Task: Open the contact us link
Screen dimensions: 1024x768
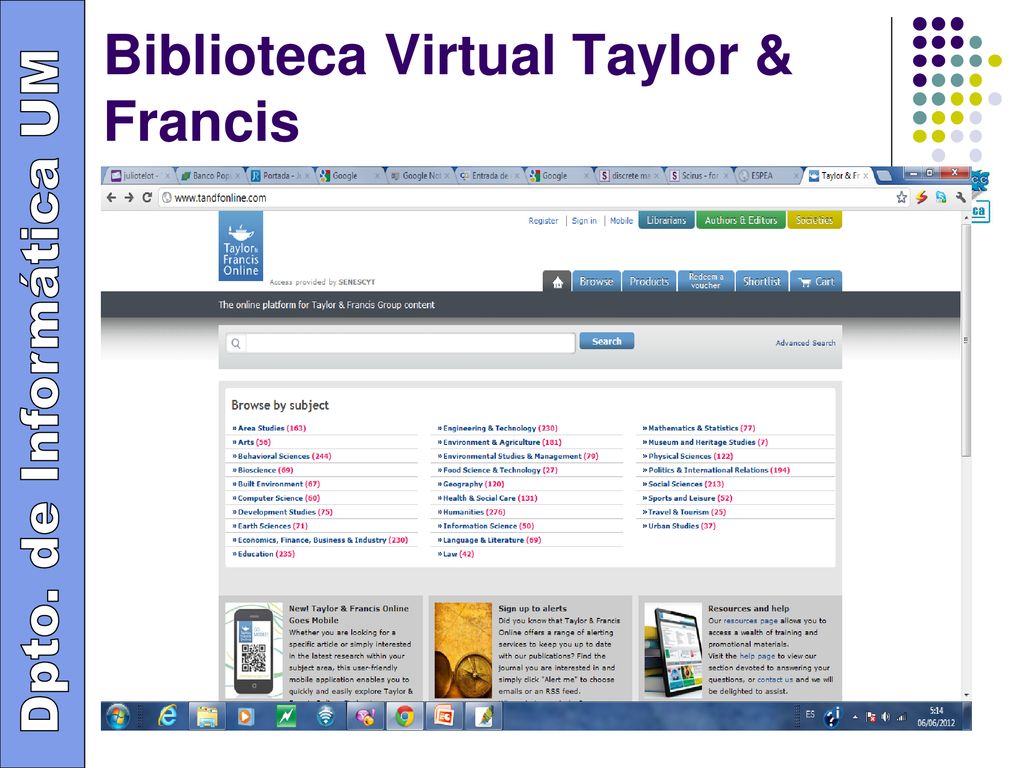Action: click(x=775, y=680)
